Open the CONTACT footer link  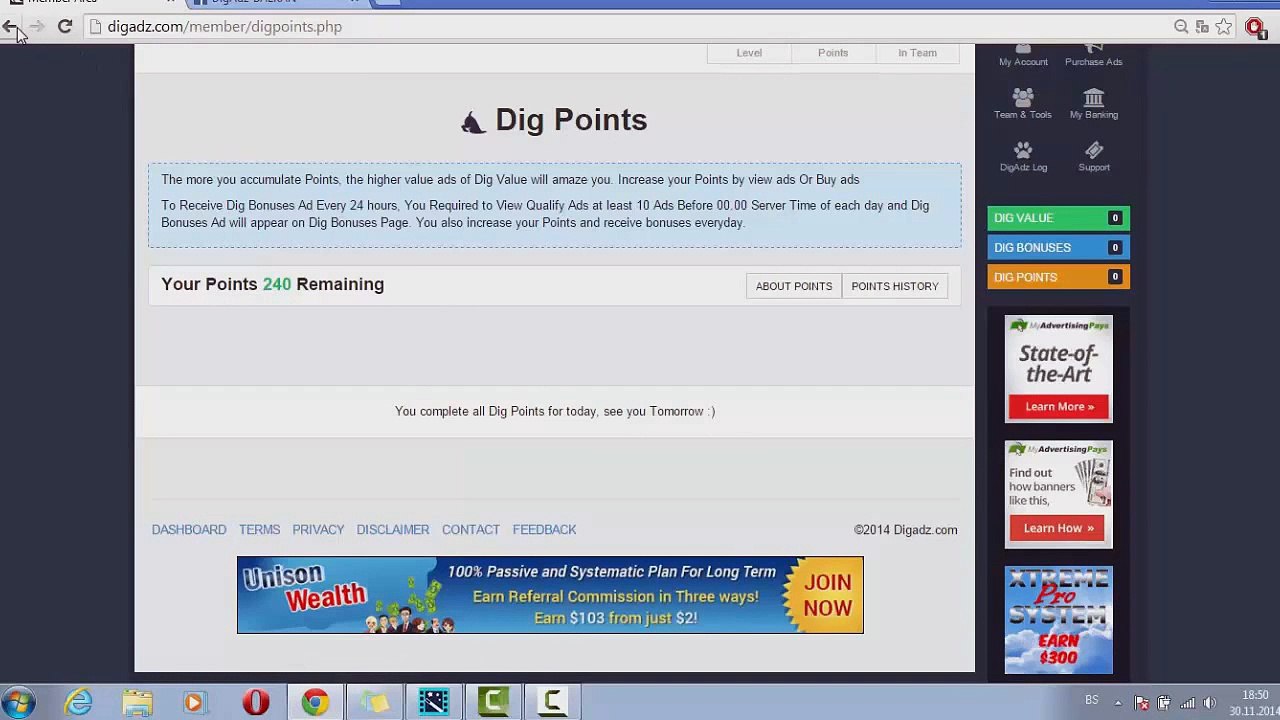click(471, 530)
